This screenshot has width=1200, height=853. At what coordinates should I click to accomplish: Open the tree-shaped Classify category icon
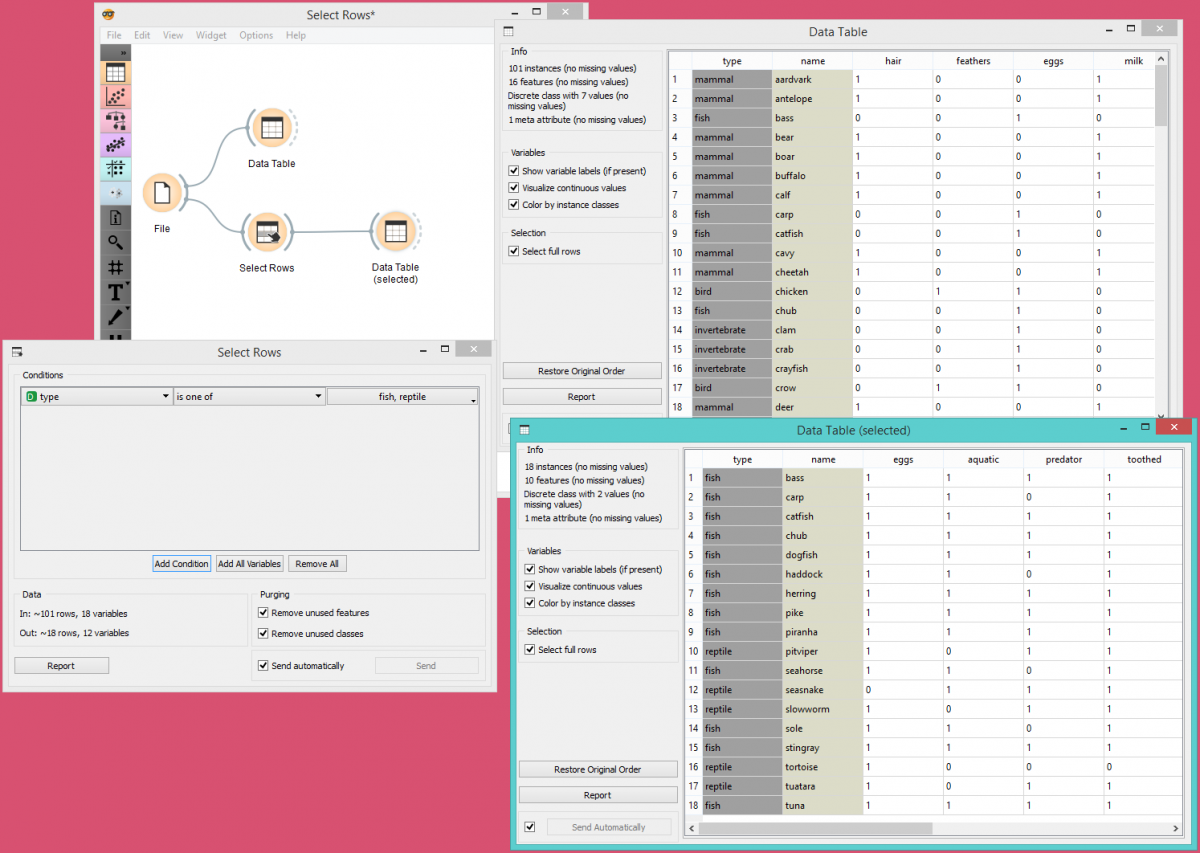click(115, 121)
